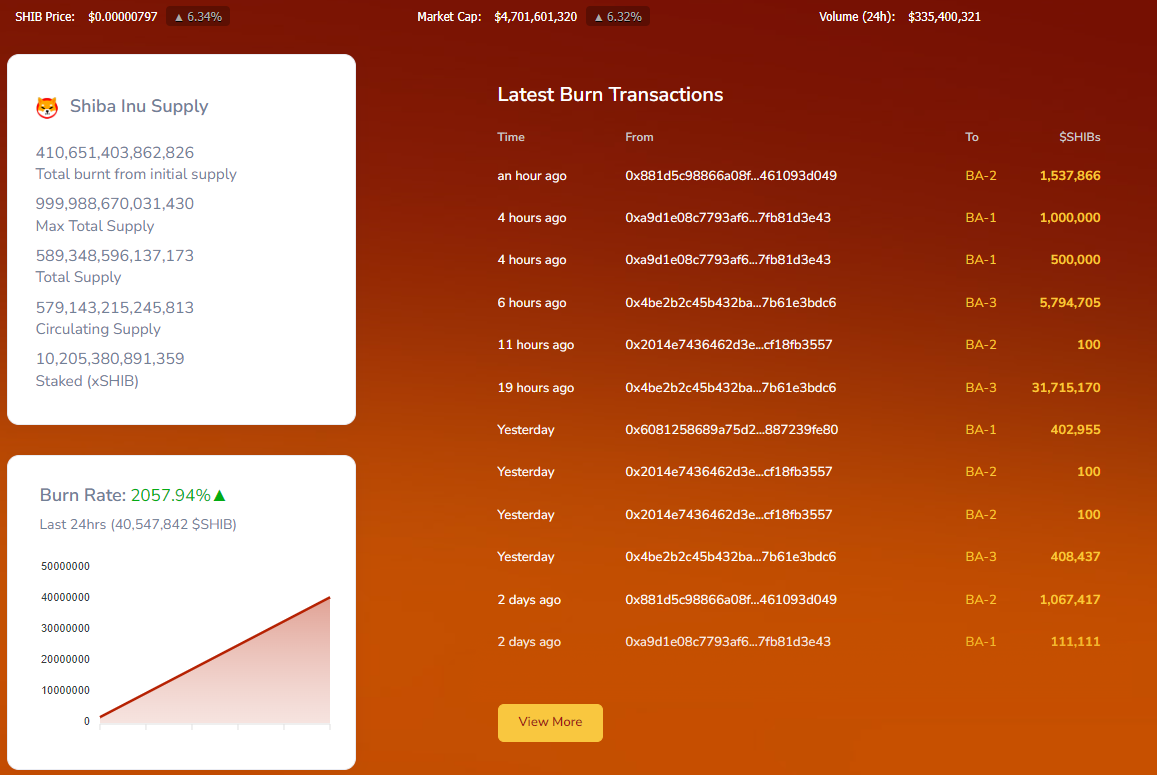Click the Shiba Inu dog logo icon

click(47, 107)
